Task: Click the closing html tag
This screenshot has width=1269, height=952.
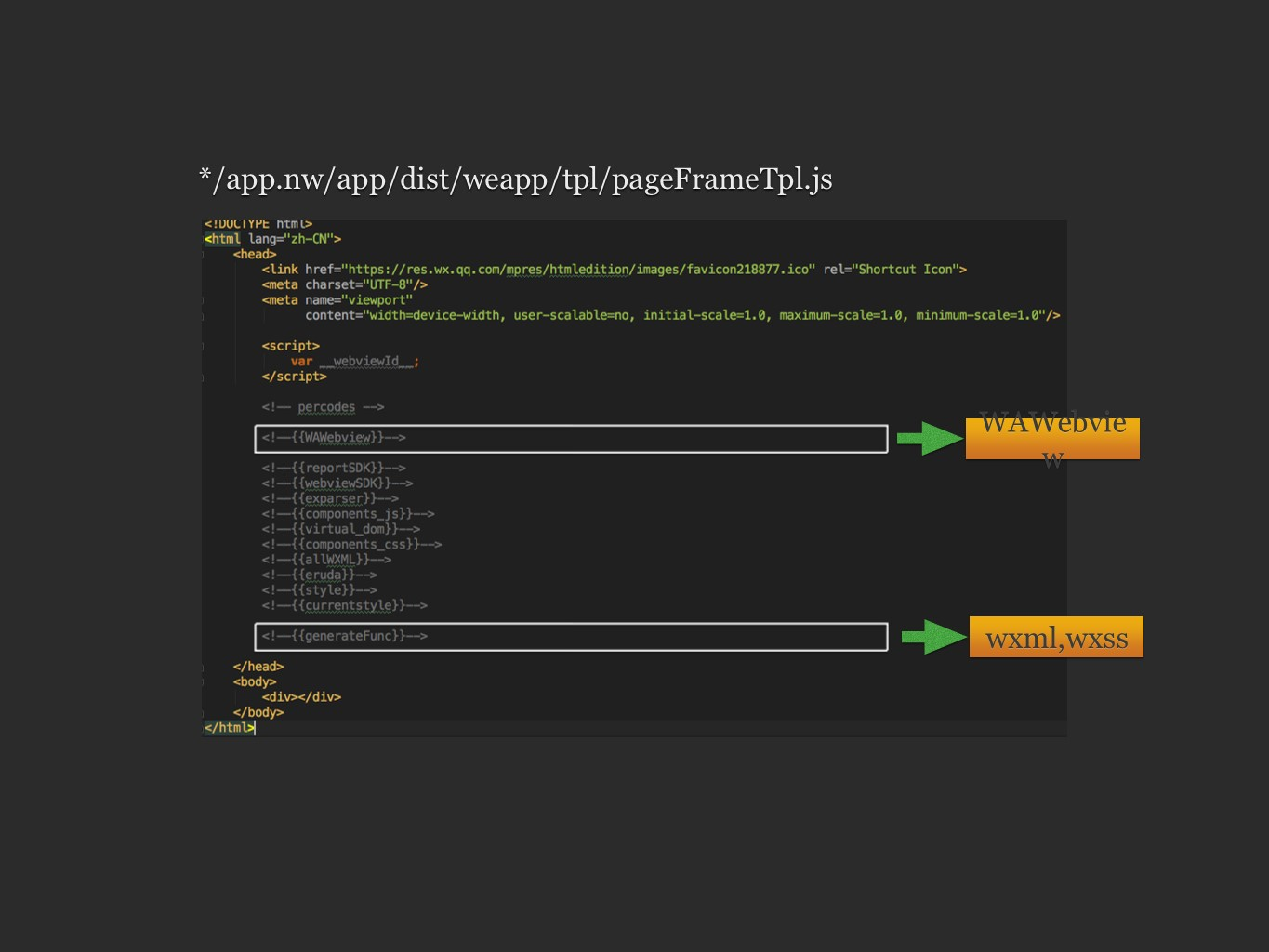Action: [229, 728]
